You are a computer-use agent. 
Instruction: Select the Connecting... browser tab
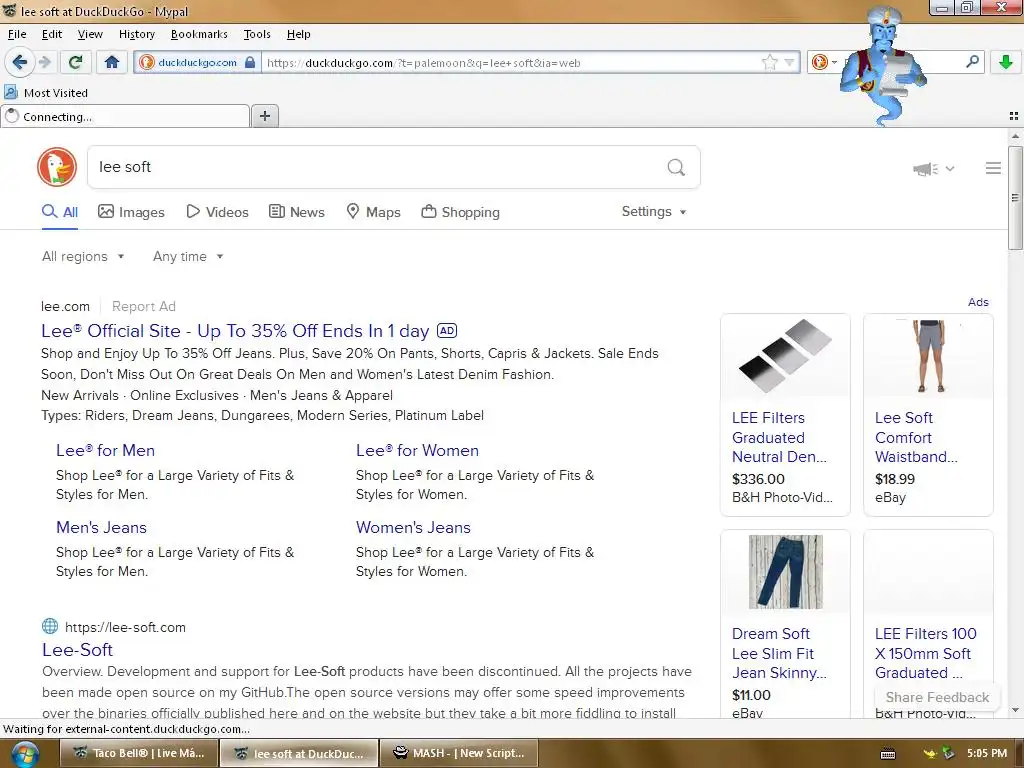[x=125, y=117]
